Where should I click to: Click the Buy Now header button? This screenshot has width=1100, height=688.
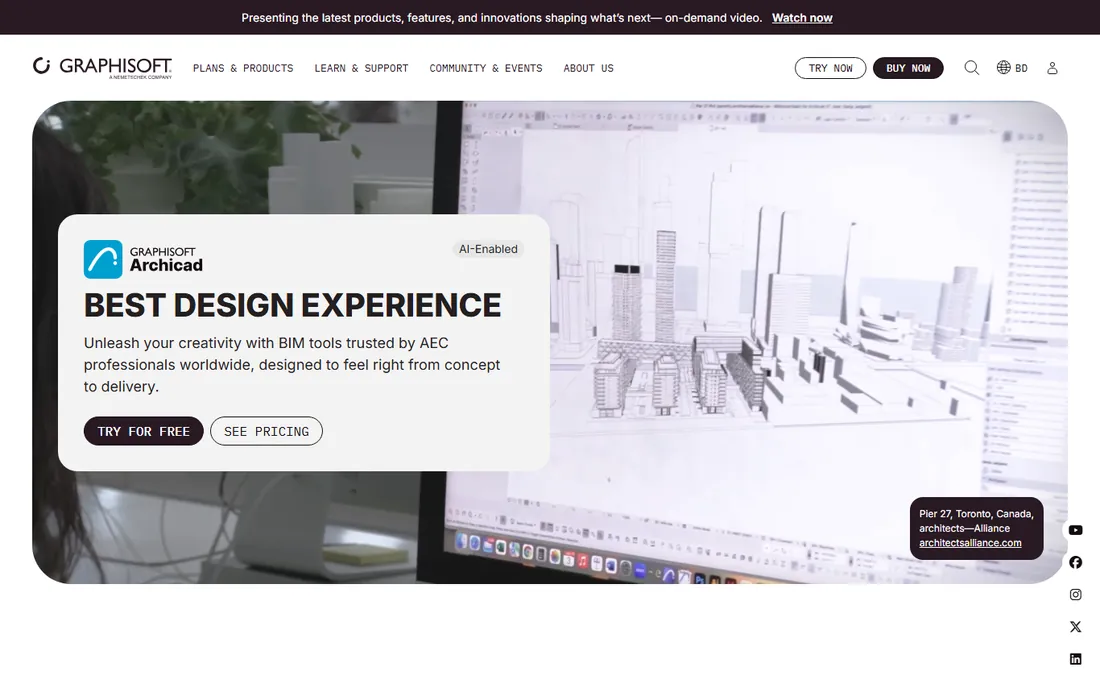[908, 68]
